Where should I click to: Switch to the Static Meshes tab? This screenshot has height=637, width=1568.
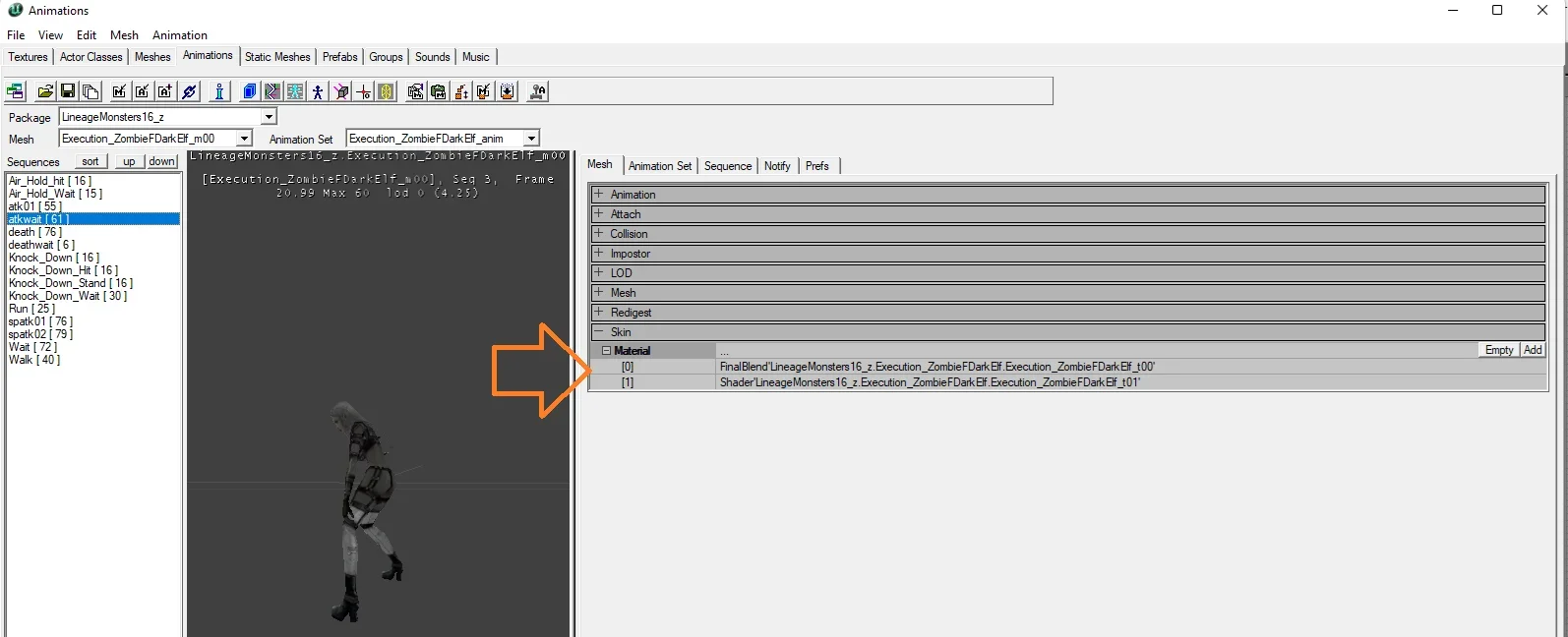(x=277, y=57)
